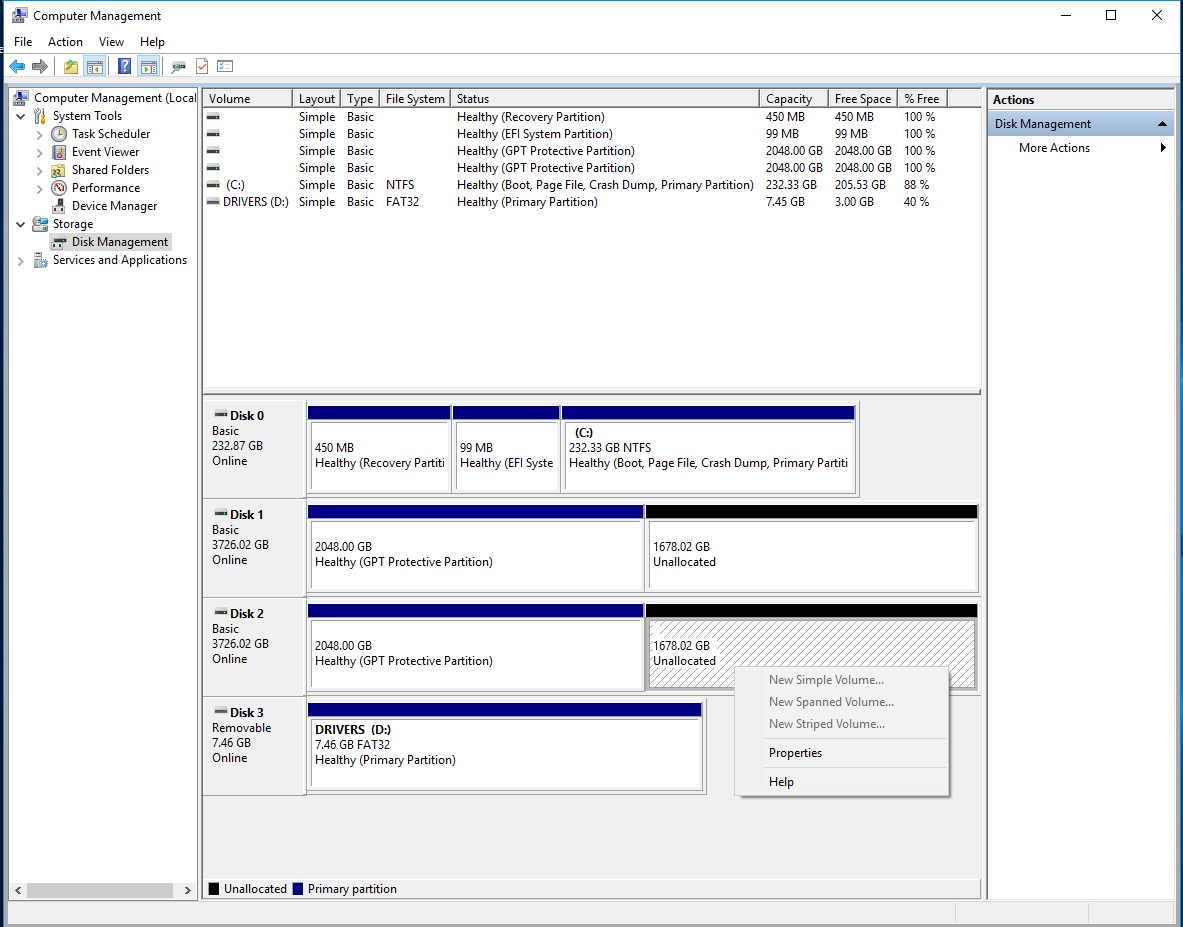The width and height of the screenshot is (1183, 927).
Task: Select Disk 1 1678.02 GB Unallocated block
Action: point(812,548)
